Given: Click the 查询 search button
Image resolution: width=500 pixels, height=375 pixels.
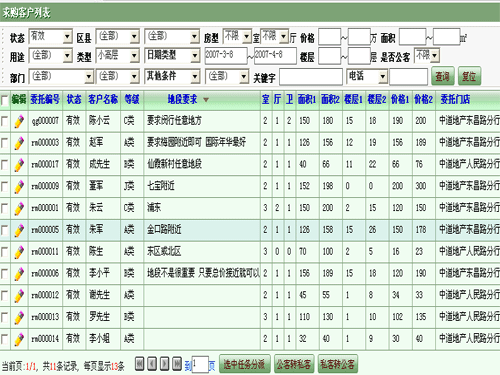Looking at the screenshot, I should pyautogui.click(x=443, y=76).
